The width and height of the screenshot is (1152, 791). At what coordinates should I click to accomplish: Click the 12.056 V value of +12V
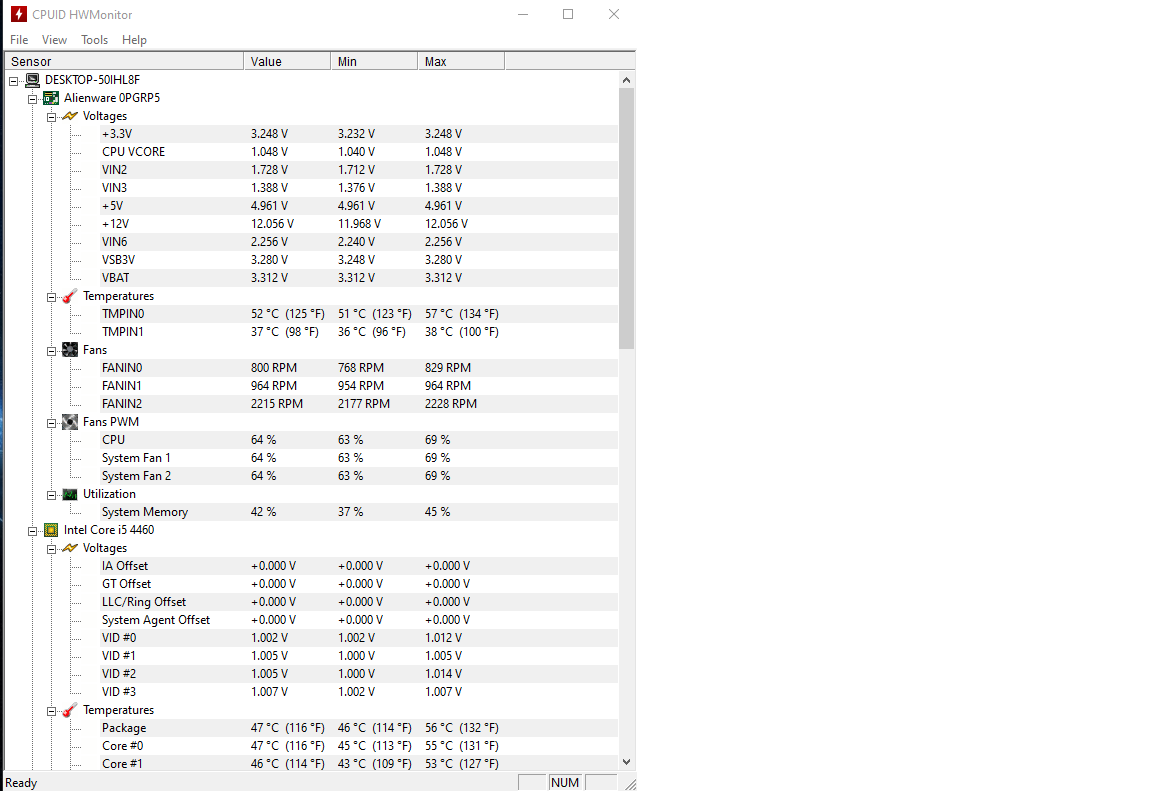273,223
